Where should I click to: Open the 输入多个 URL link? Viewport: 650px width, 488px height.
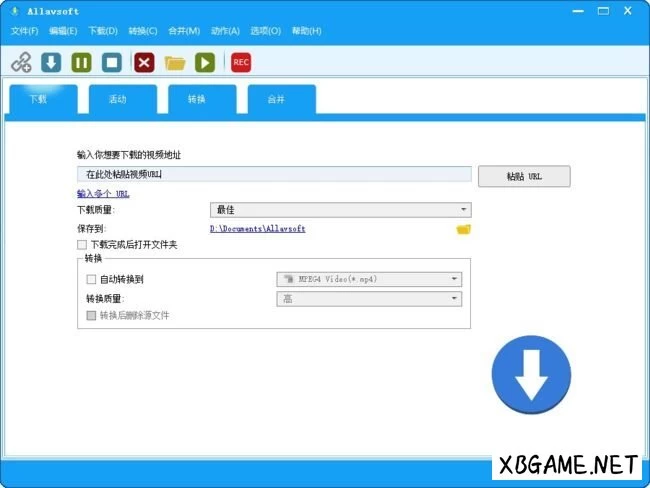pos(103,193)
